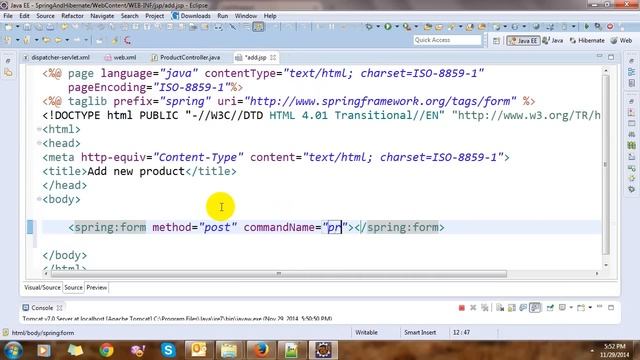
Task: Switch to dispatcher-servlet.xml tab
Action: coord(56,58)
